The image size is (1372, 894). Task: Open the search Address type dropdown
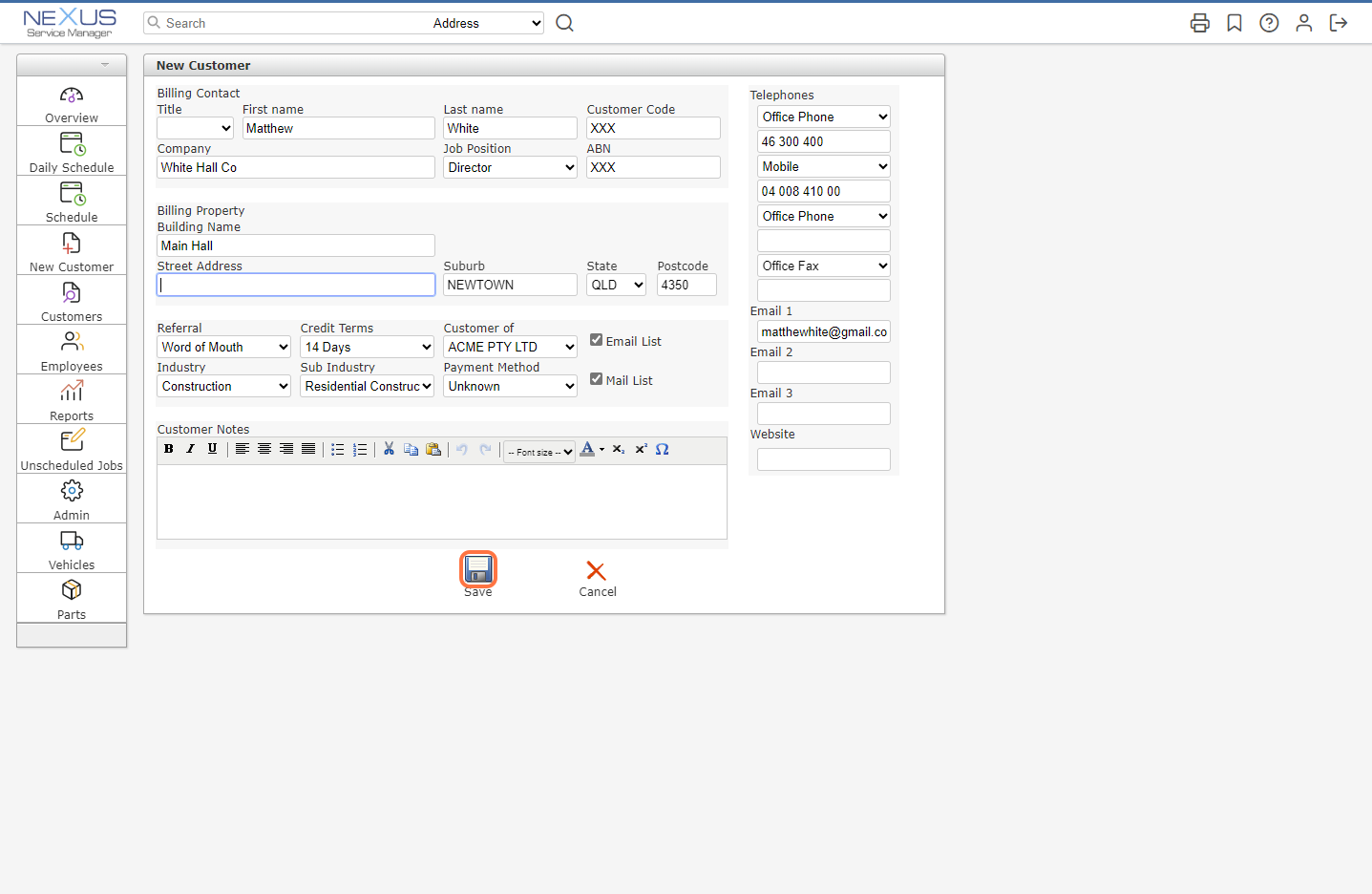coord(486,23)
